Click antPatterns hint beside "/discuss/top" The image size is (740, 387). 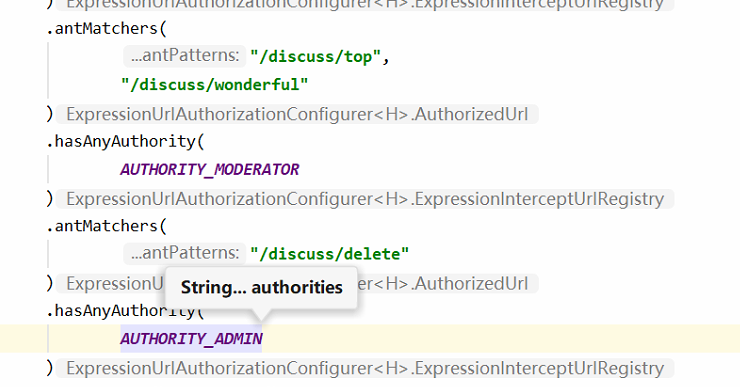click(x=185, y=56)
